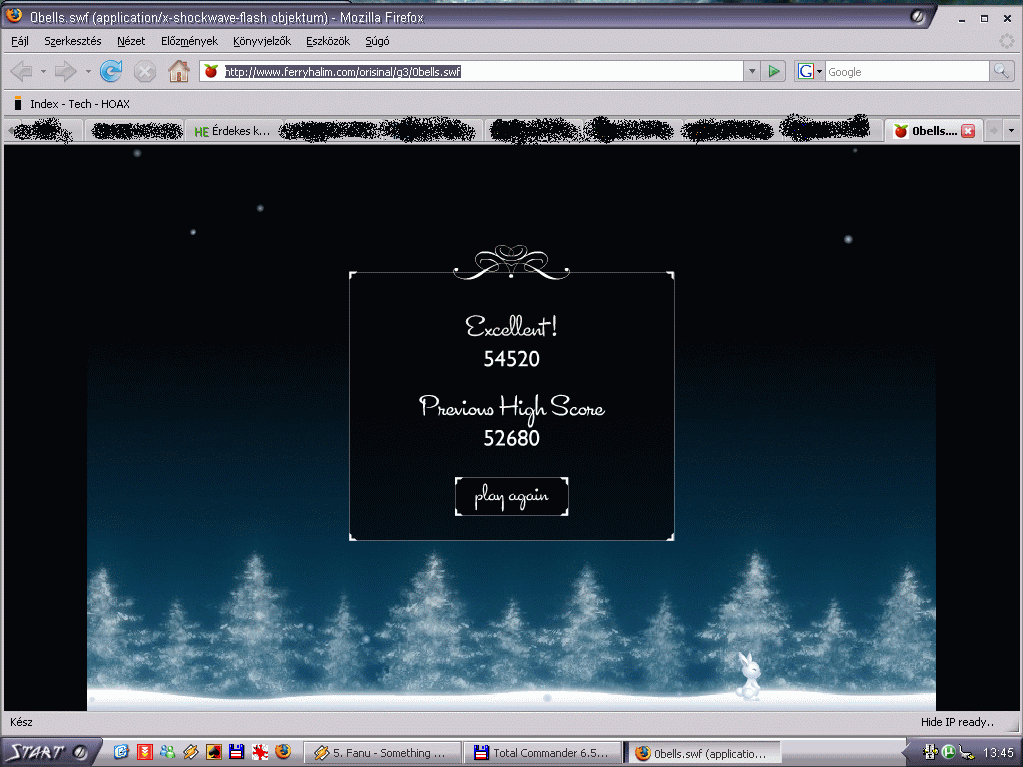Screen dimensions: 1023x767
Task: Select the 0bells... tab
Action: tap(926, 131)
